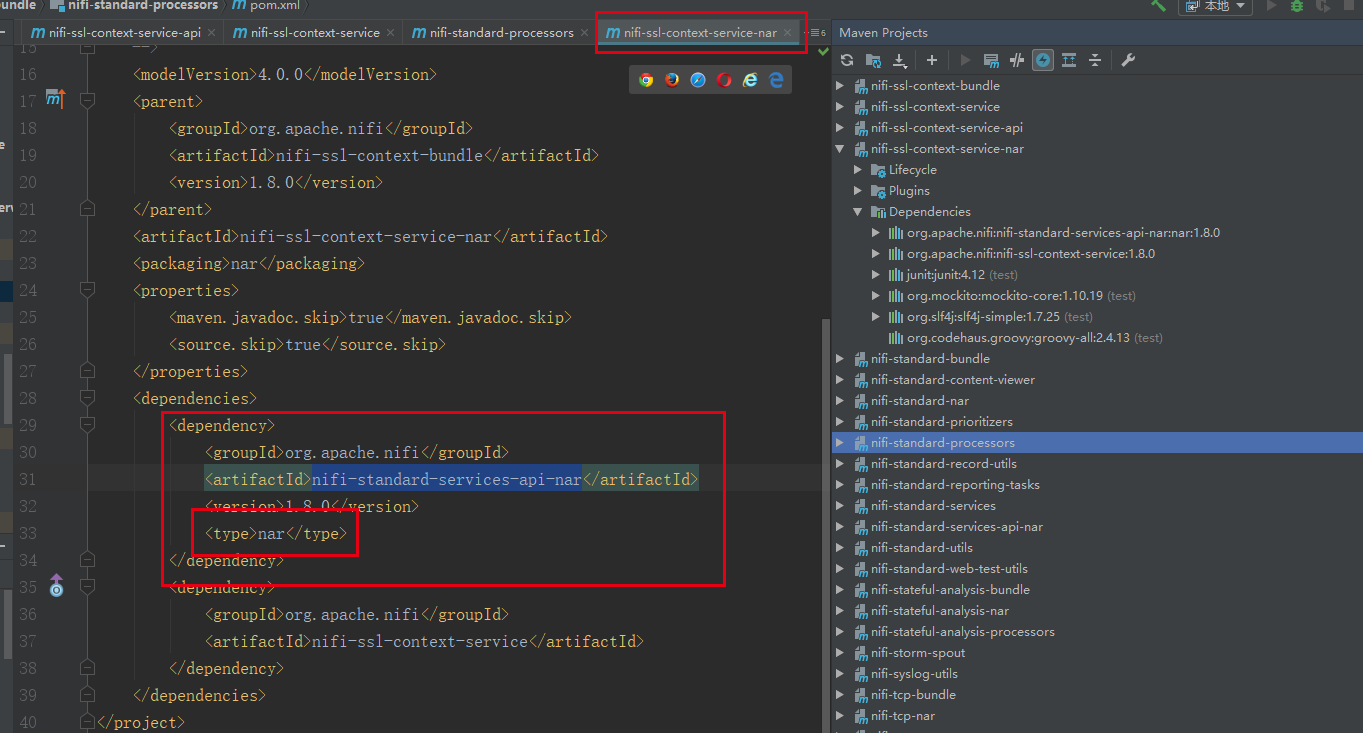This screenshot has height=733, width=1363.
Task: Open pom preview in Internet Explorer
Action: pyautogui.click(x=750, y=80)
